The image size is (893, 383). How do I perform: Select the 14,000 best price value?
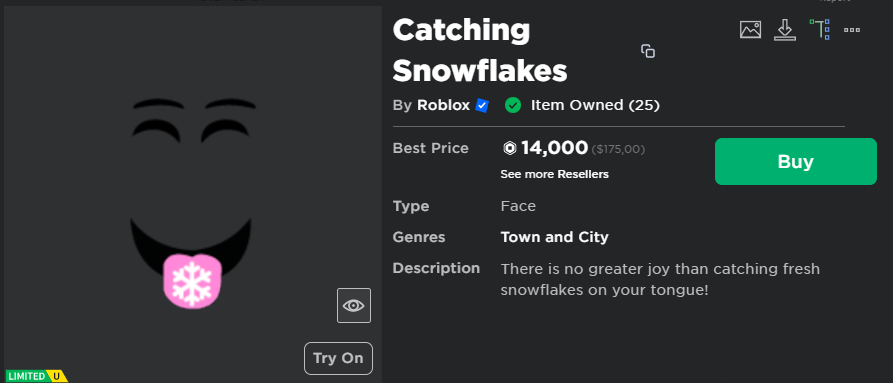pos(554,148)
